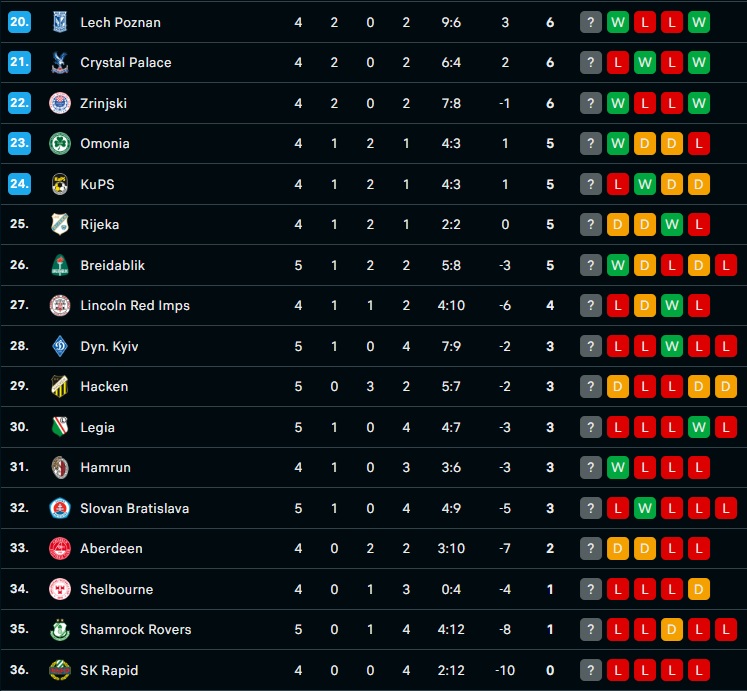This screenshot has width=747, height=691.
Task: Go to the Breidablik team name link
Action: (x=113, y=265)
